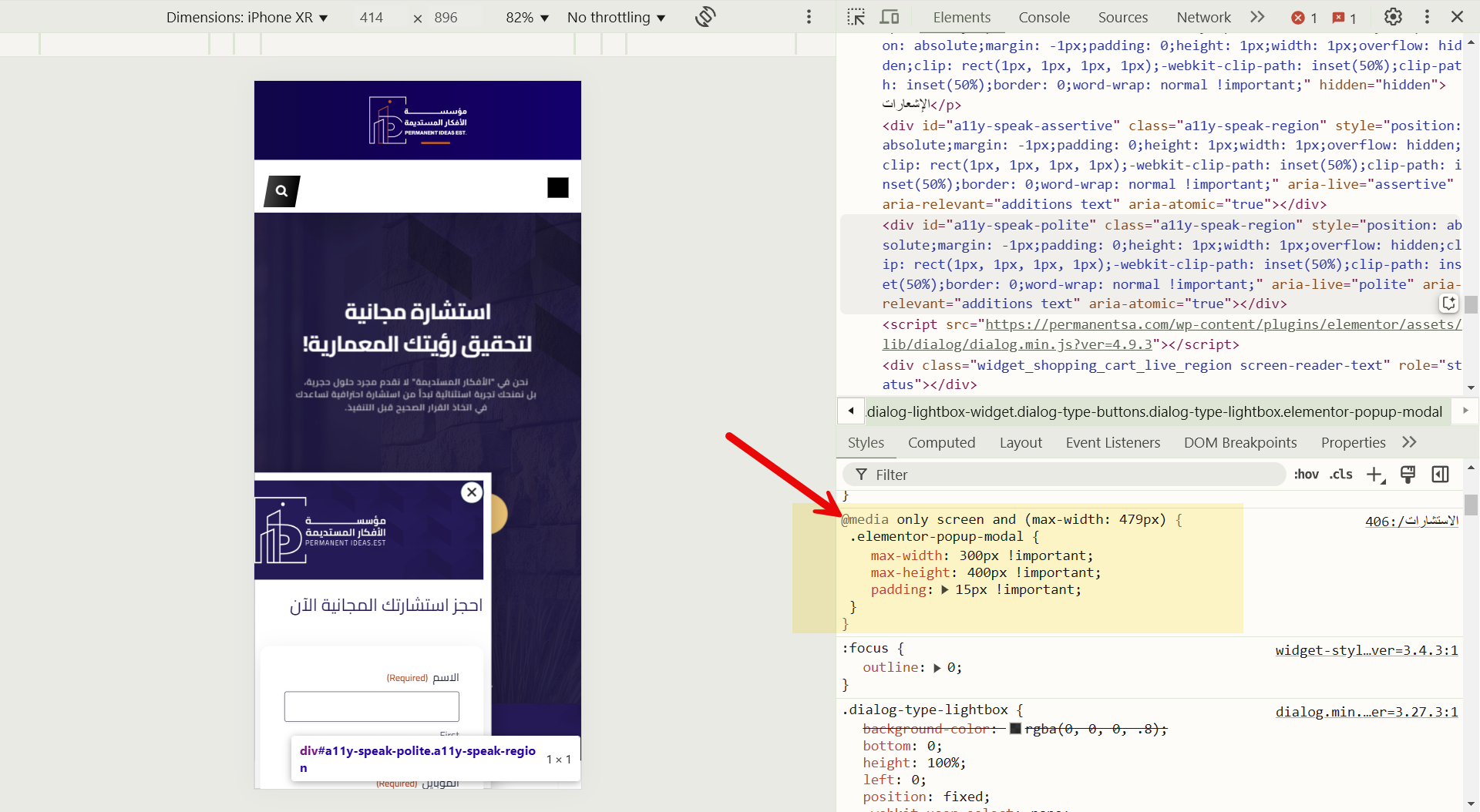This screenshot has height=812, width=1480.
Task: Toggle the computed styles sidebar icon
Action: pos(1440,475)
